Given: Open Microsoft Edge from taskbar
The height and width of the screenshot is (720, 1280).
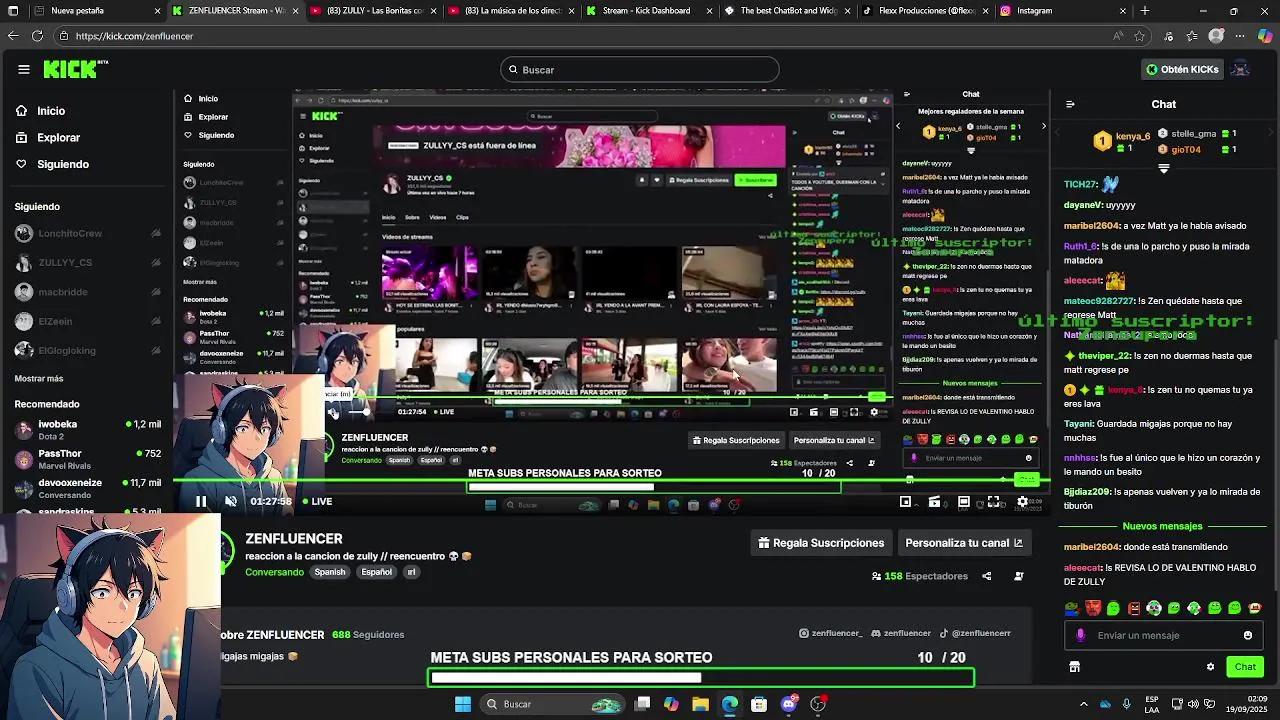Looking at the screenshot, I should (x=730, y=704).
